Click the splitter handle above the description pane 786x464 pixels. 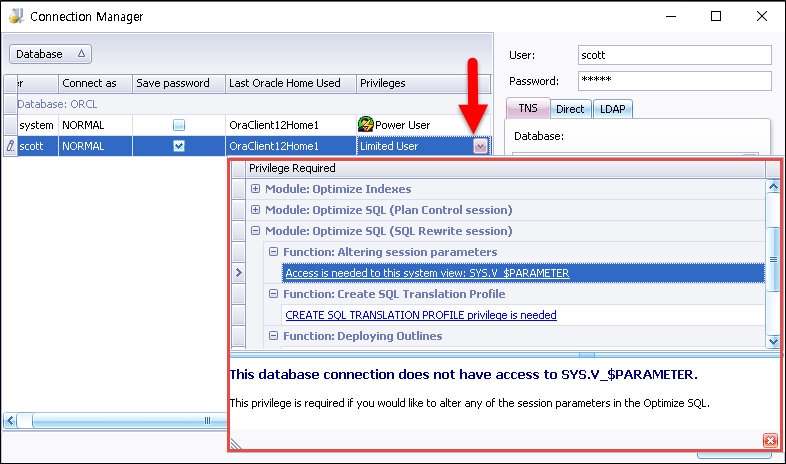click(x=587, y=355)
